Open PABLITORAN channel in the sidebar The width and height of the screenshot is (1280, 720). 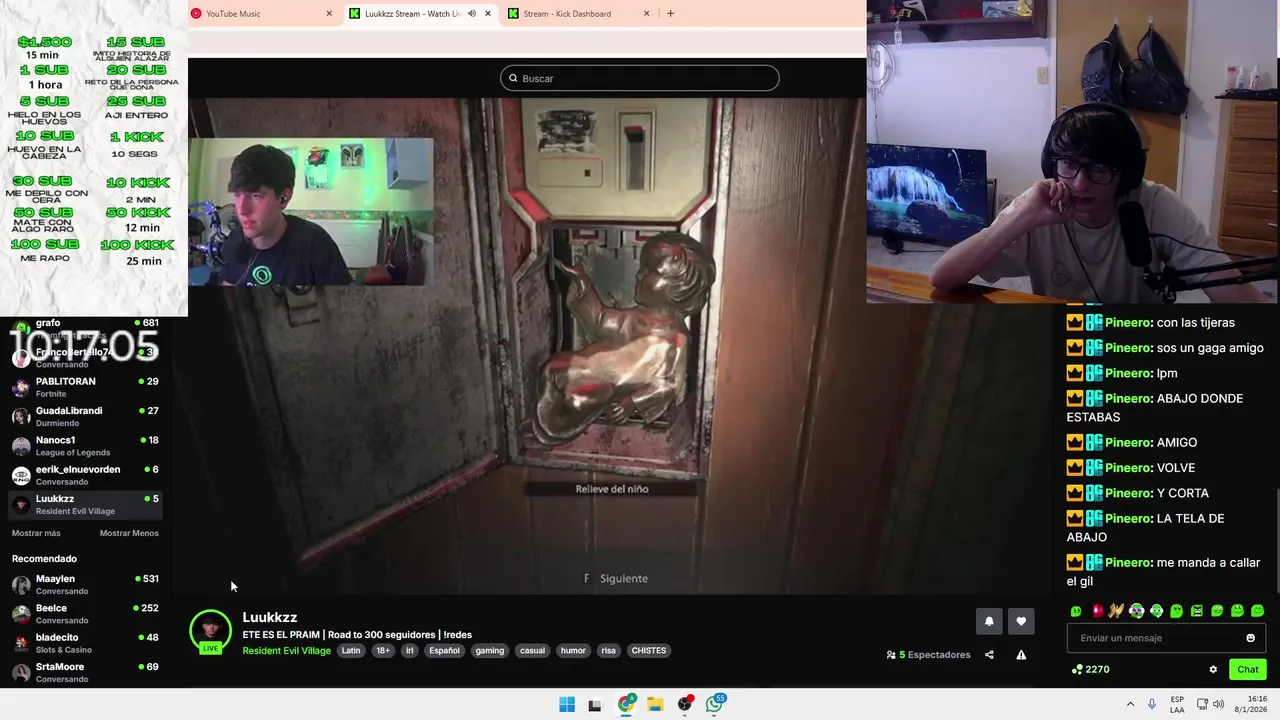[85, 387]
